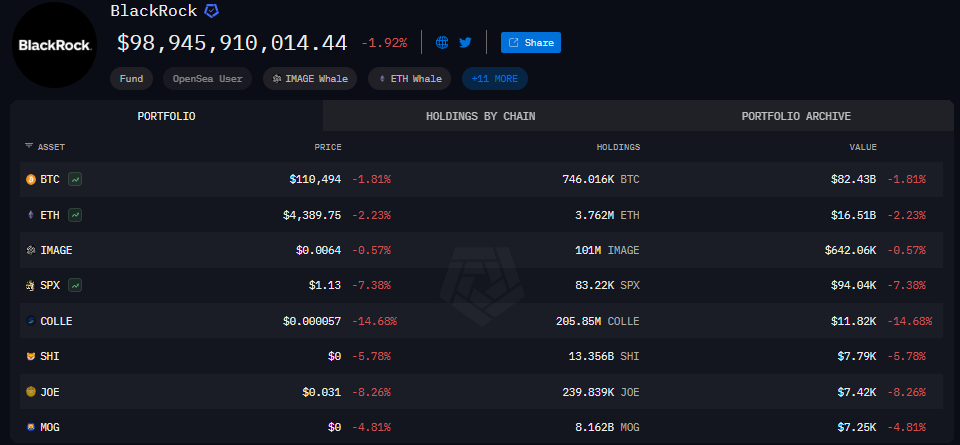Click the ETH price chart icon
The width and height of the screenshot is (960, 445).
pos(76,215)
